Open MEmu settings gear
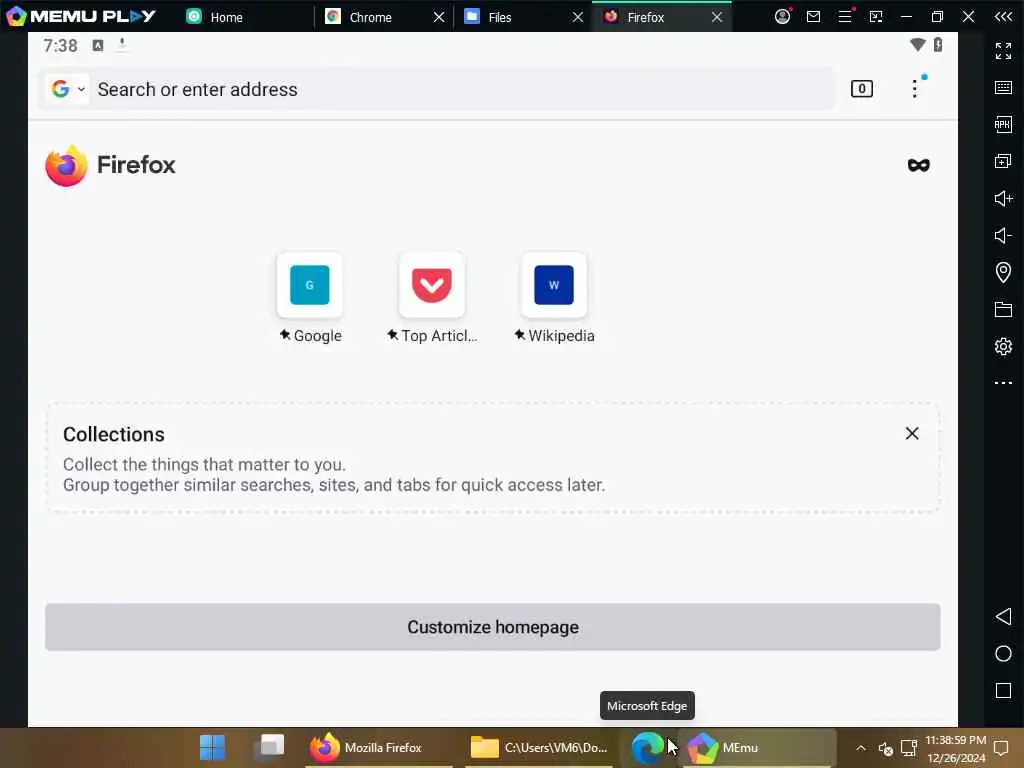1024x768 pixels. [x=1003, y=346]
